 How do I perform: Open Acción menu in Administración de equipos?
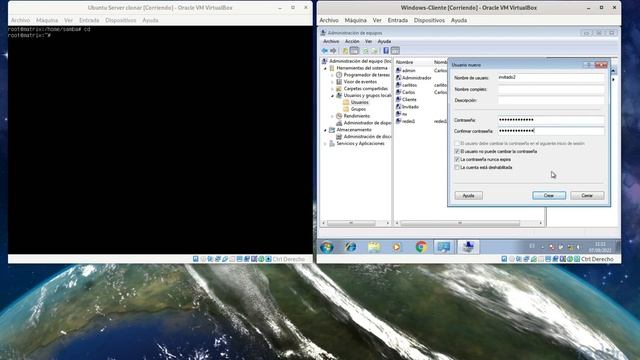(x=352, y=41)
